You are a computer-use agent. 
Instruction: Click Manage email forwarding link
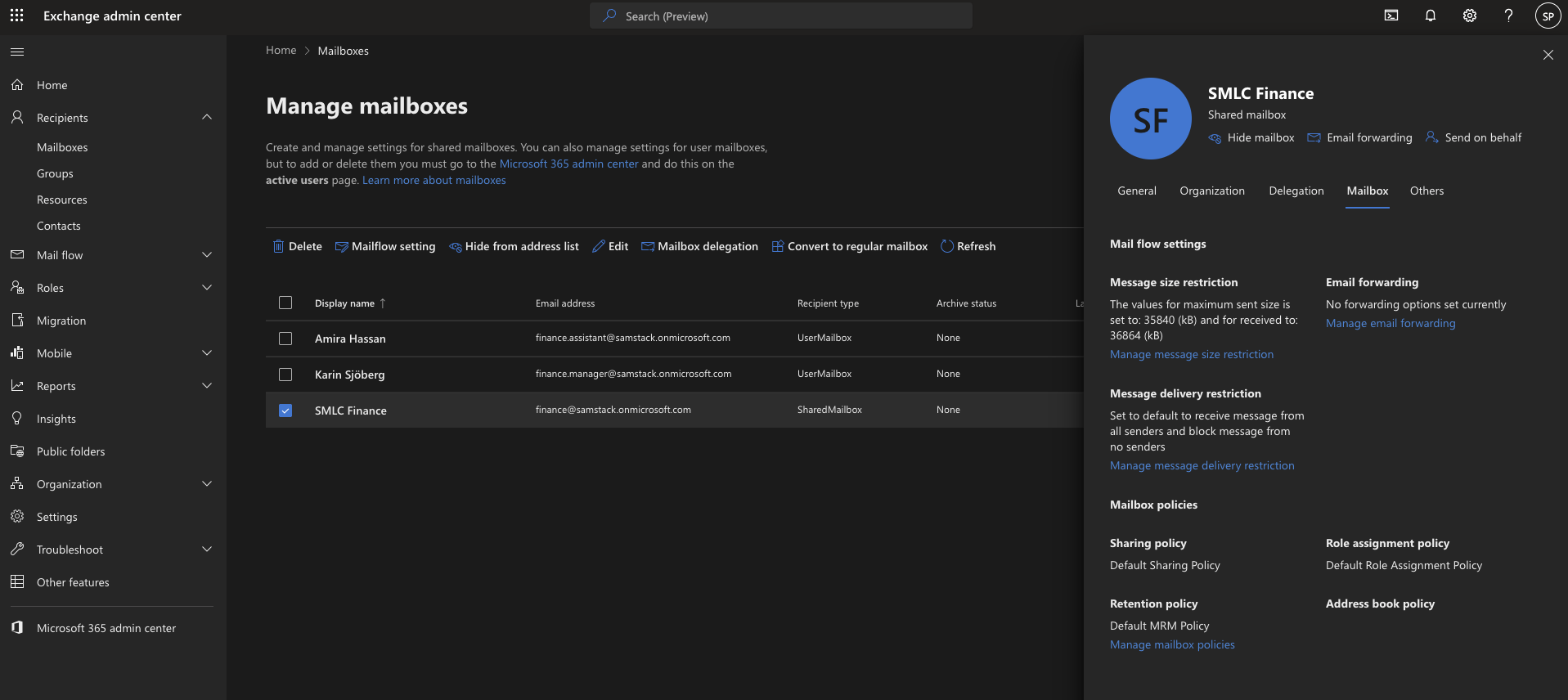(x=1391, y=323)
